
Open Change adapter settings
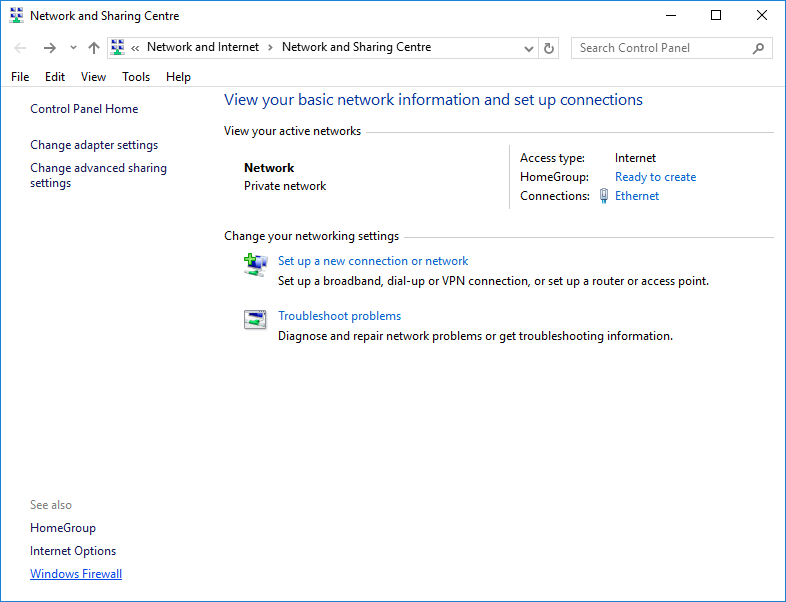(94, 145)
